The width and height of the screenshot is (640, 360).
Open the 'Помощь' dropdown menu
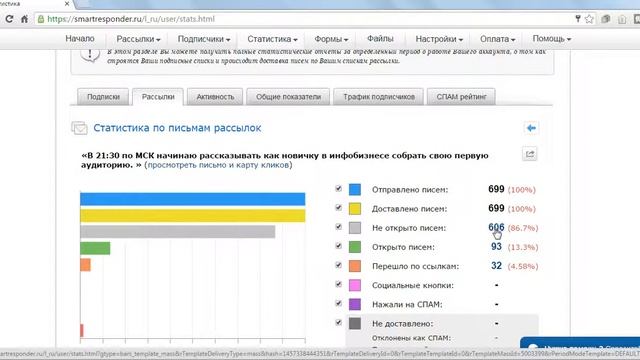pos(551,39)
